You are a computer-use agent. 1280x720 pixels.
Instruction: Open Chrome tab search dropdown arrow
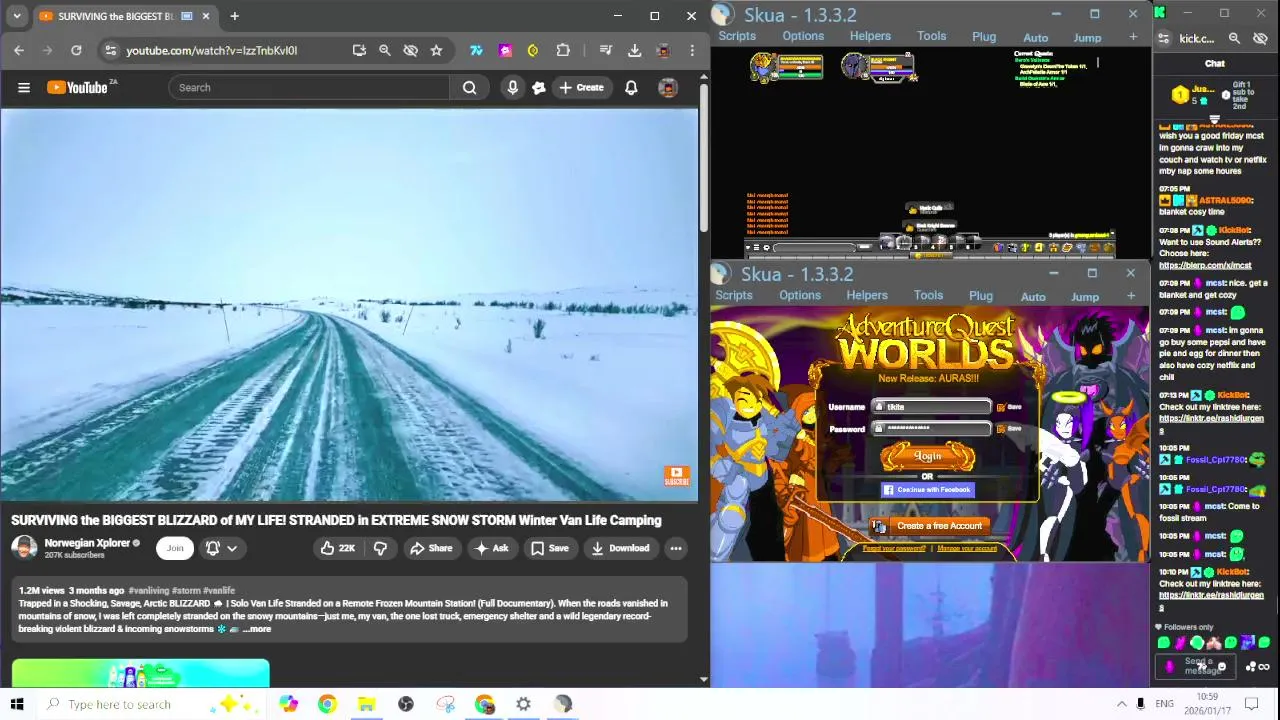(16, 16)
